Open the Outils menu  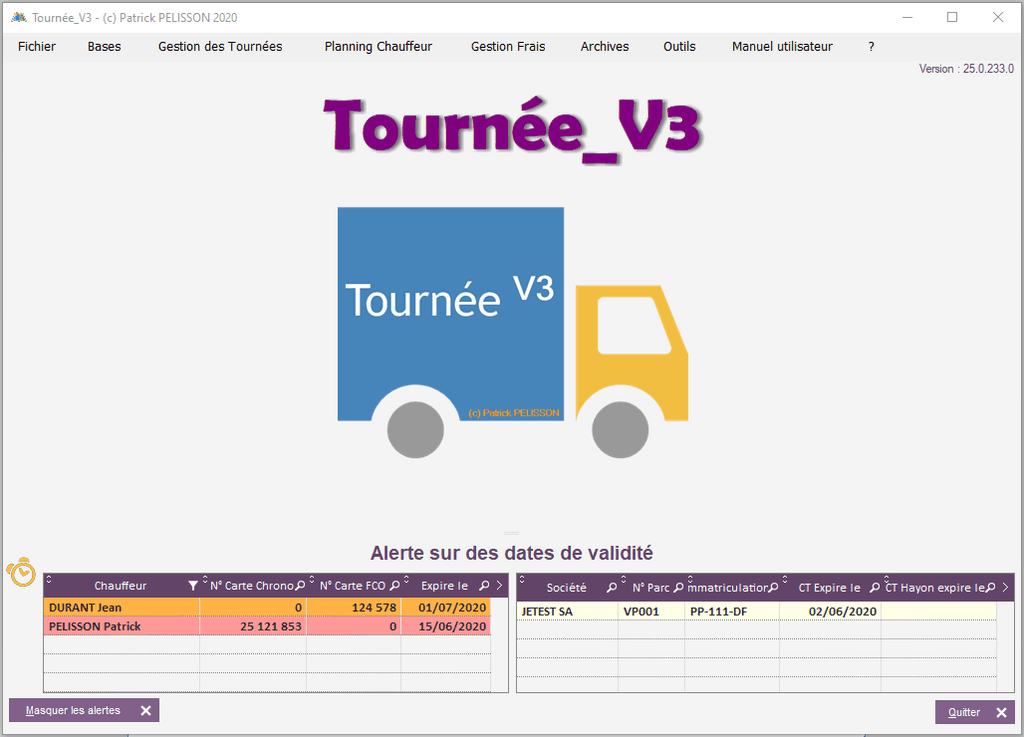click(679, 46)
